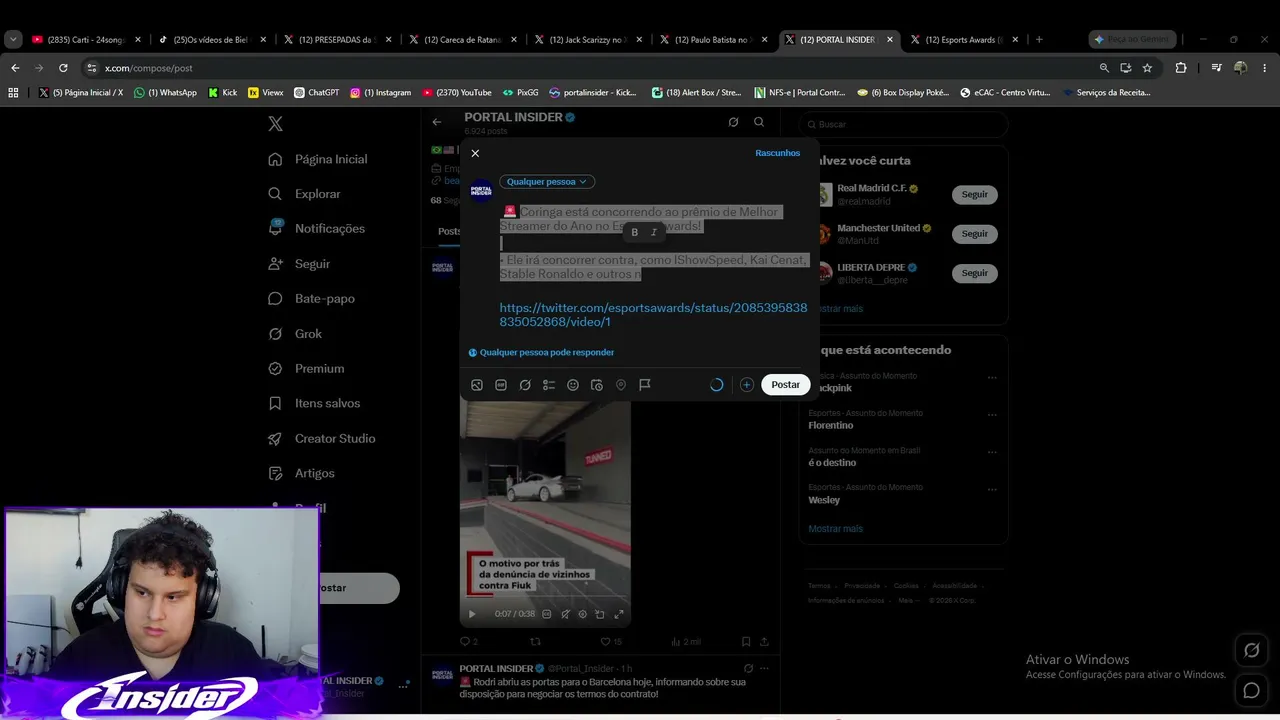Go back using the profile back arrow
This screenshot has height=720, width=1280.
[x=437, y=122]
